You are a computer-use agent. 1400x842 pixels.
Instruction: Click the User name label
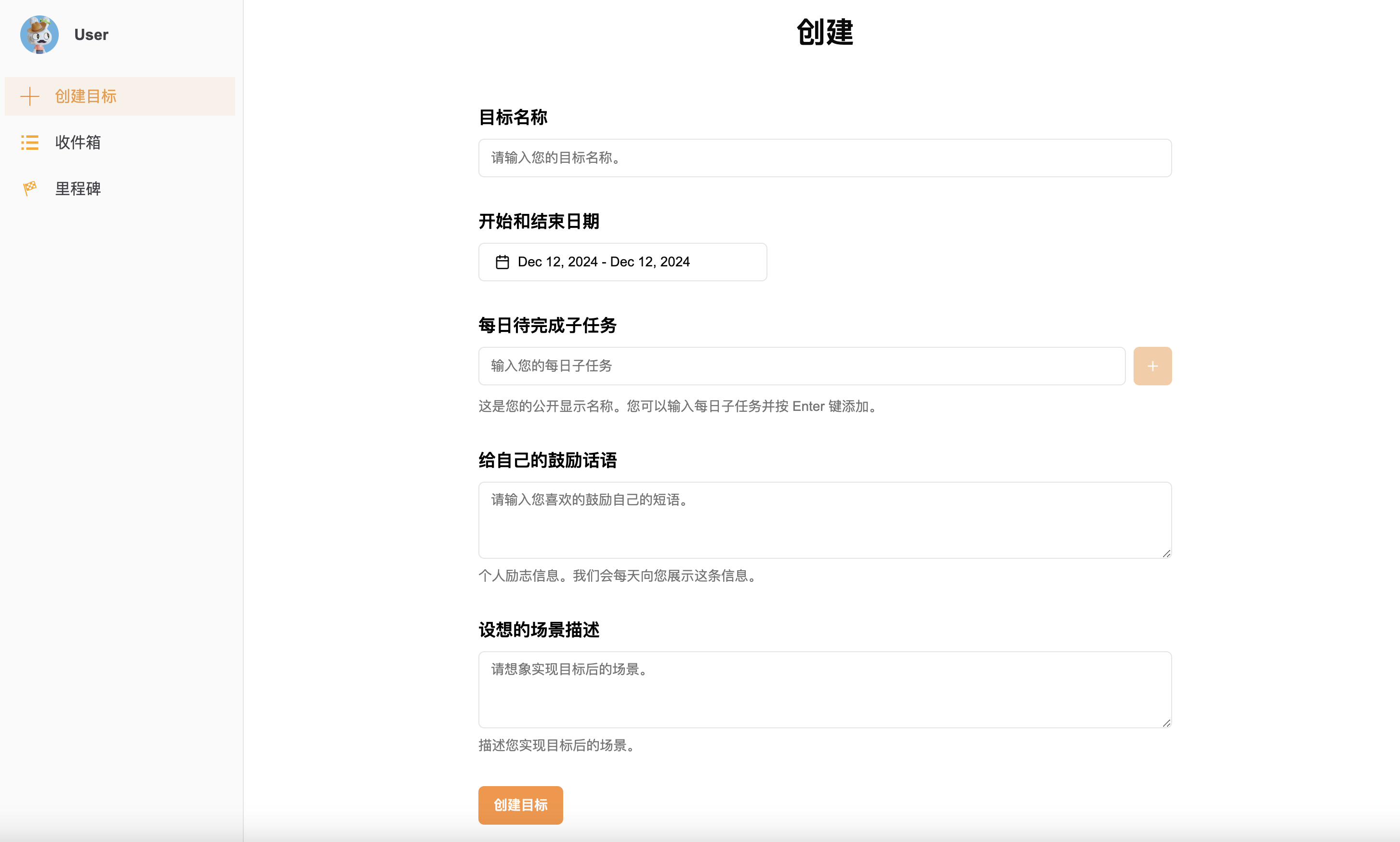(91, 35)
